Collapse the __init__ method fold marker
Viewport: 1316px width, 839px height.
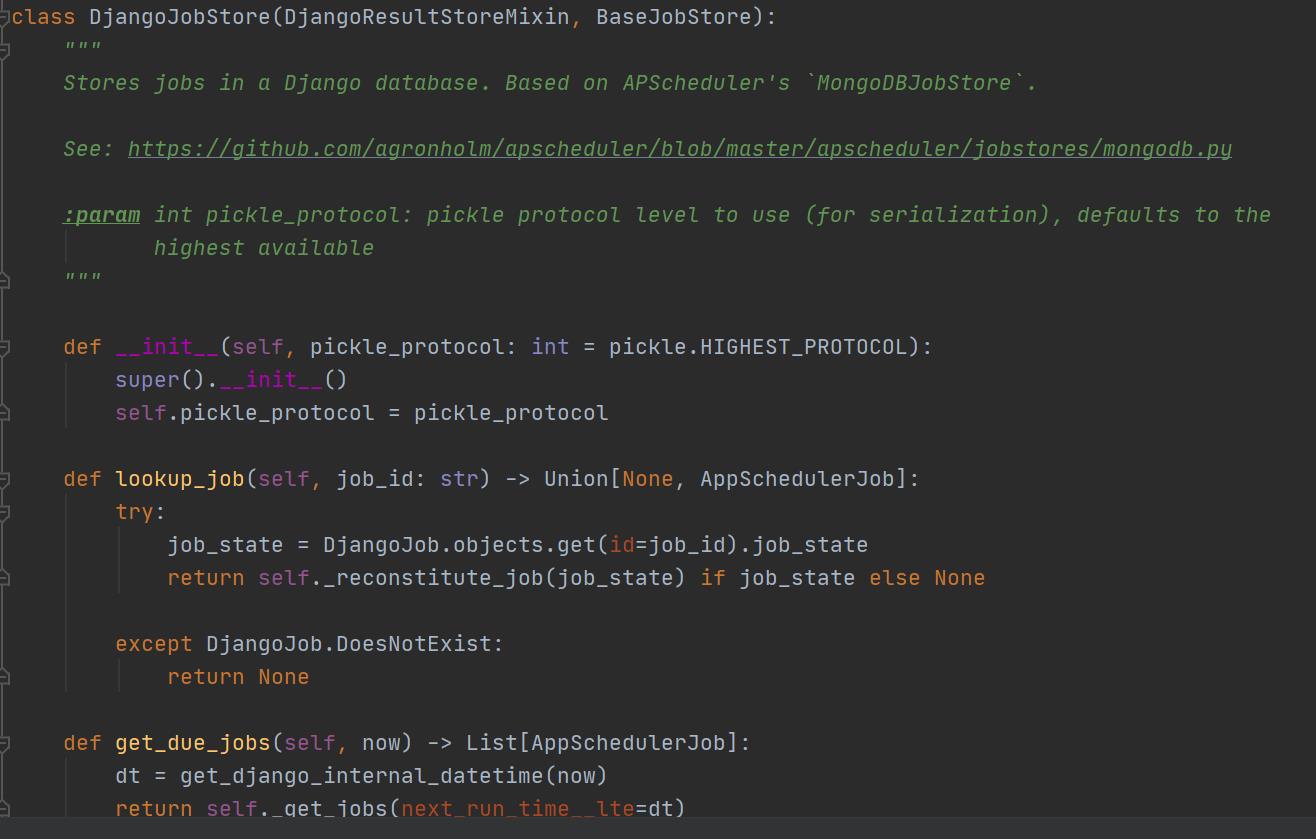4,347
